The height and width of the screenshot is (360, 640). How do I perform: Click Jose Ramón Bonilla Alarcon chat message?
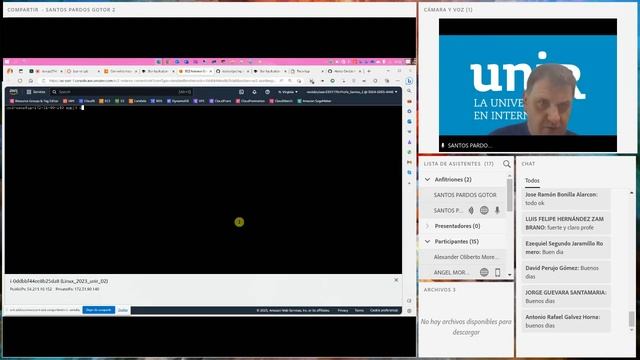[x=566, y=199]
